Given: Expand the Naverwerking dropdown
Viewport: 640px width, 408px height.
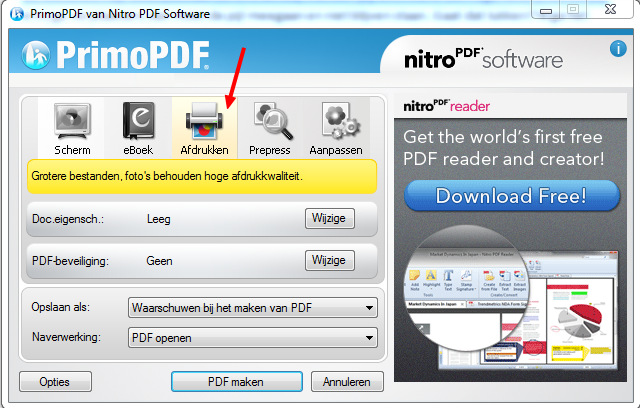Looking at the screenshot, I should point(253,338).
